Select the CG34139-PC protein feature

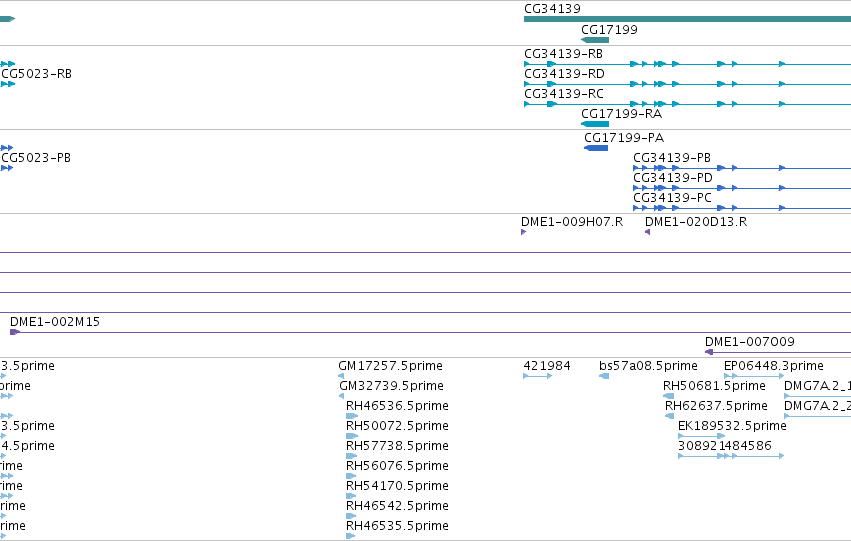click(742, 208)
